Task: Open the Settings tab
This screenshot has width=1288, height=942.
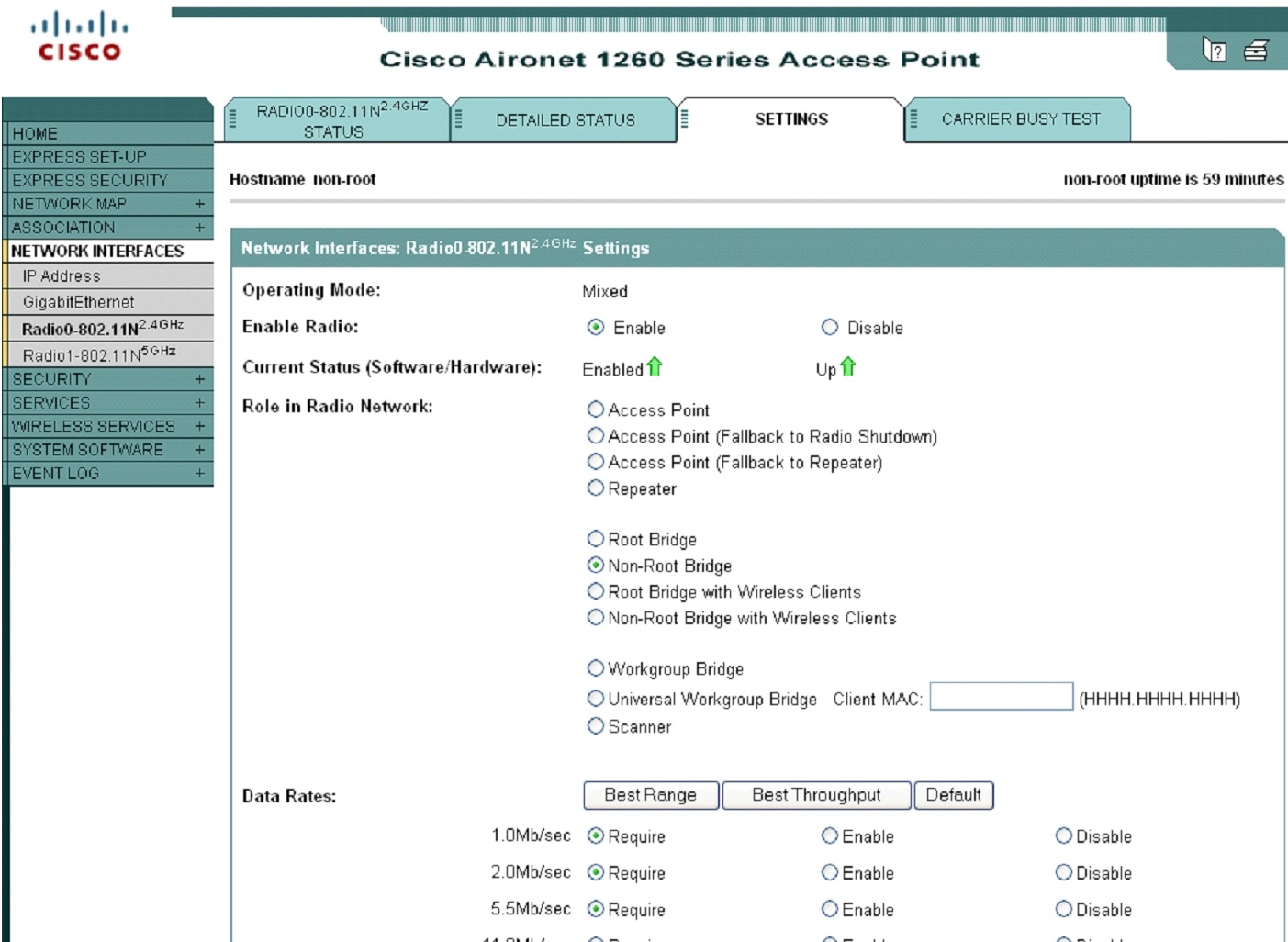Action: tap(791, 119)
